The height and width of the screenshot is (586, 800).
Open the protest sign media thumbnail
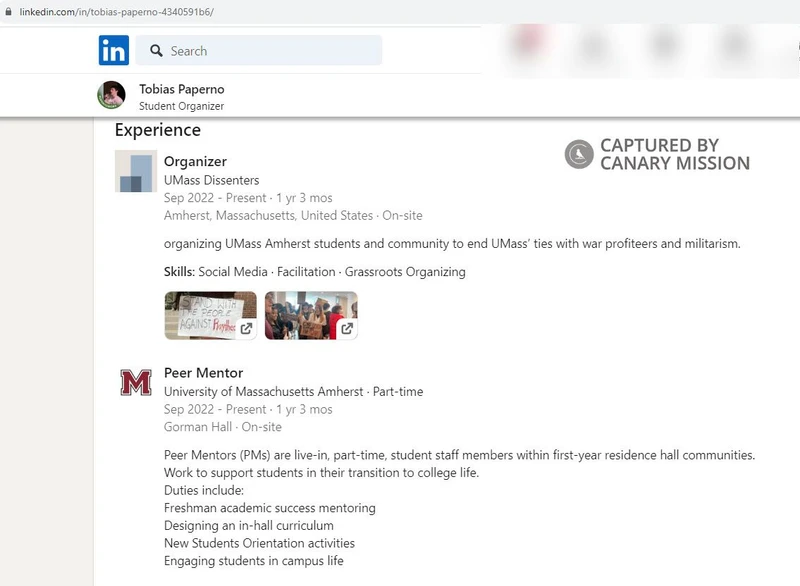(x=210, y=315)
